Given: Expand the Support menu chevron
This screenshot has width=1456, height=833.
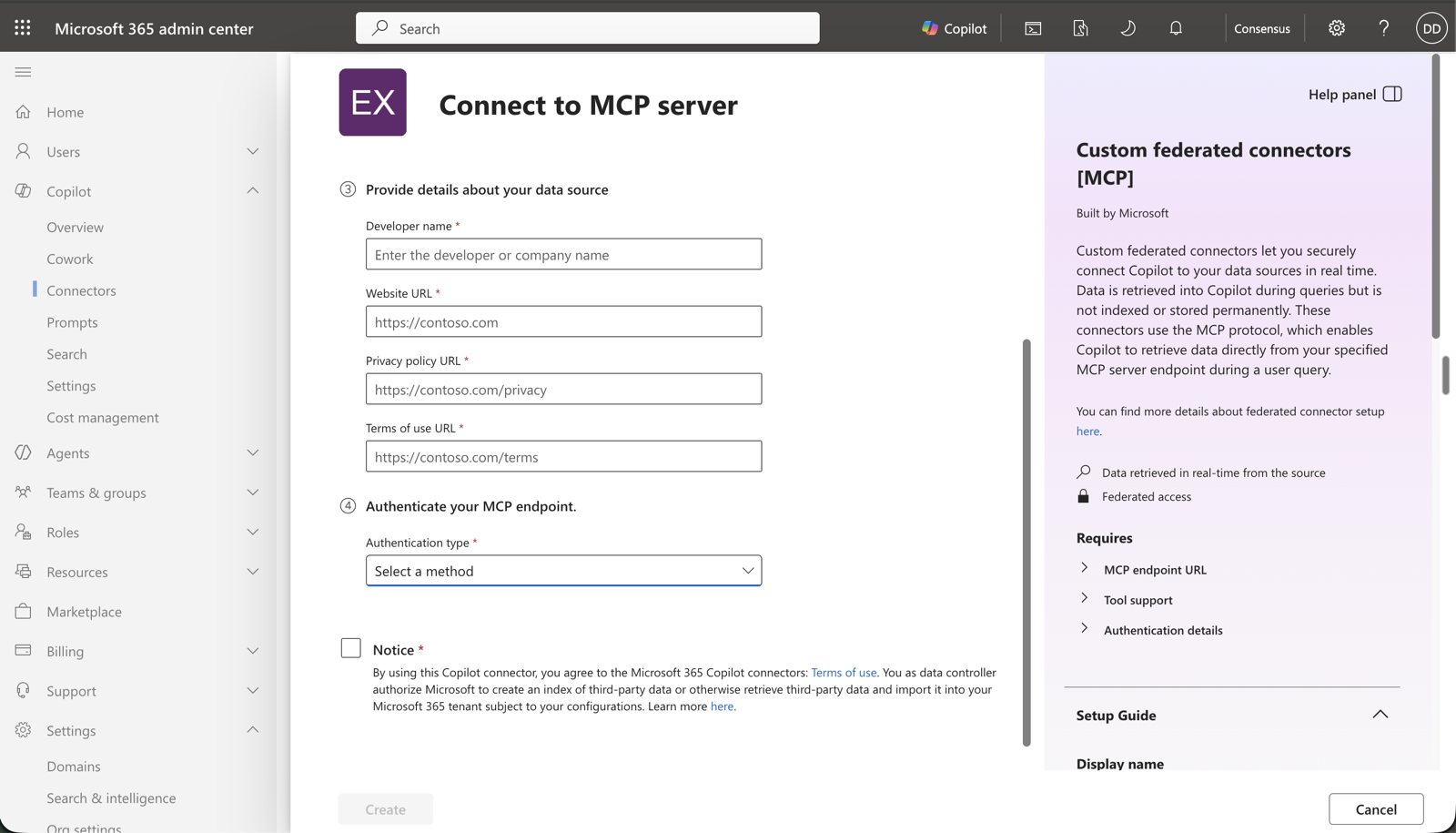Looking at the screenshot, I should tap(253, 690).
